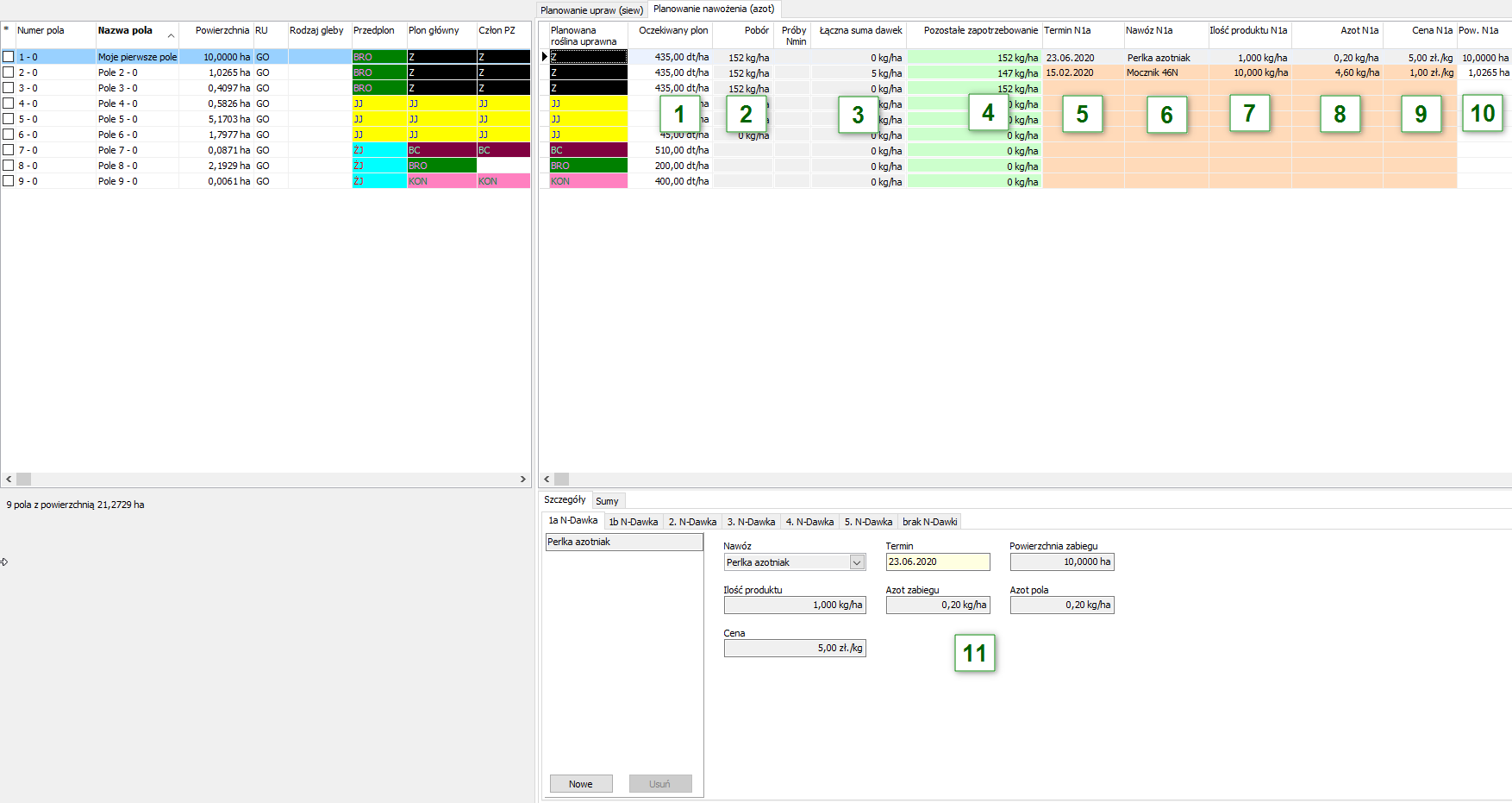Click left arrow of fields list scrollbar
This screenshot has height=803, width=1512.
9,479
